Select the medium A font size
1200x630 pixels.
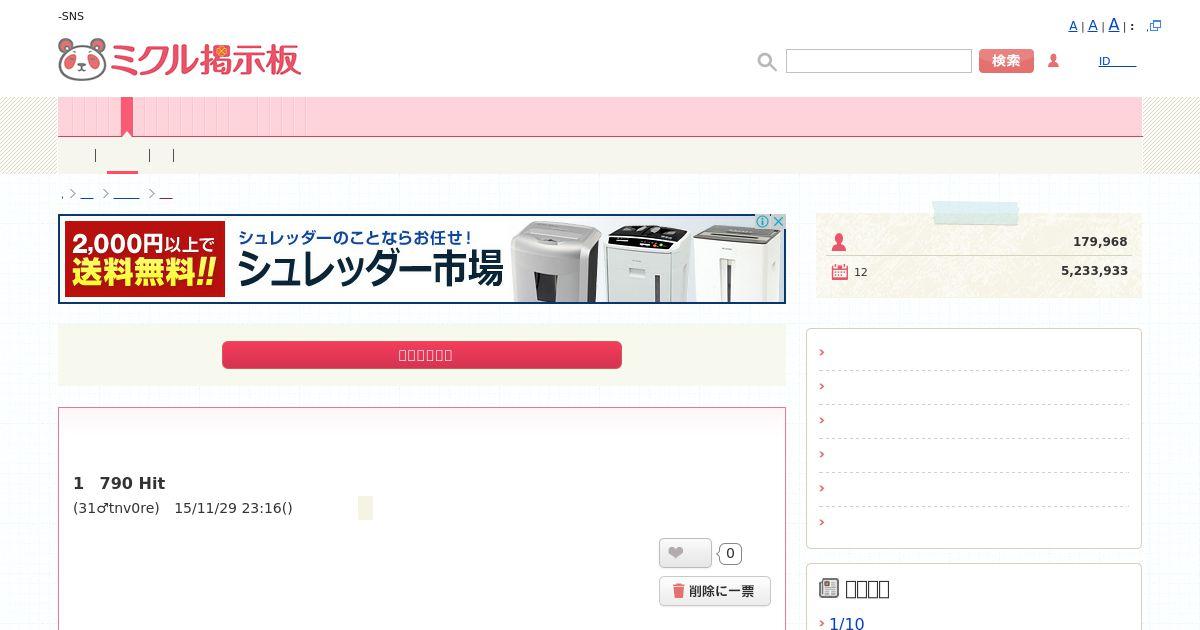[1093, 26]
